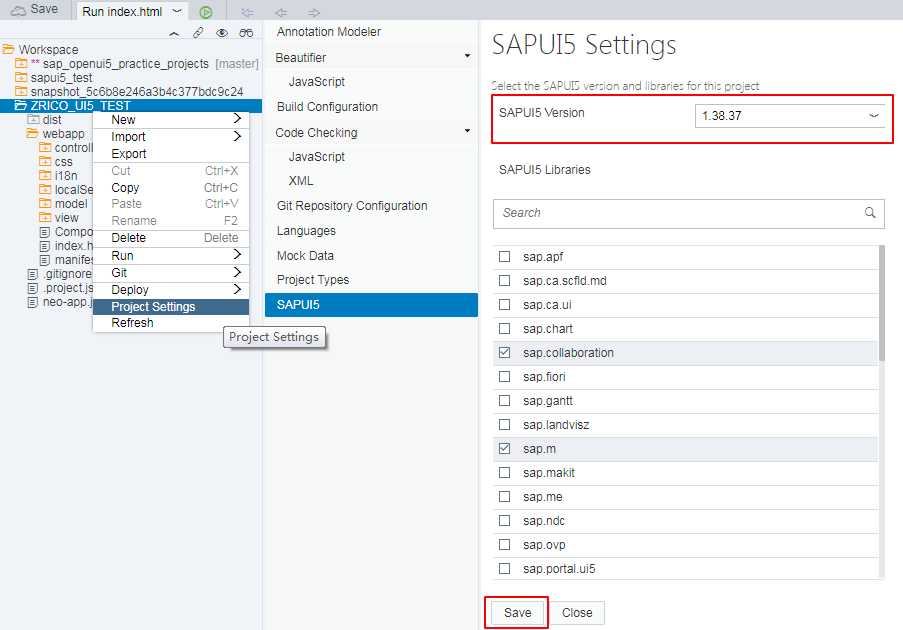Click the cloud Save icon in toolbar
Image resolution: width=903 pixels, height=630 pixels.
pyautogui.click(x=18, y=10)
